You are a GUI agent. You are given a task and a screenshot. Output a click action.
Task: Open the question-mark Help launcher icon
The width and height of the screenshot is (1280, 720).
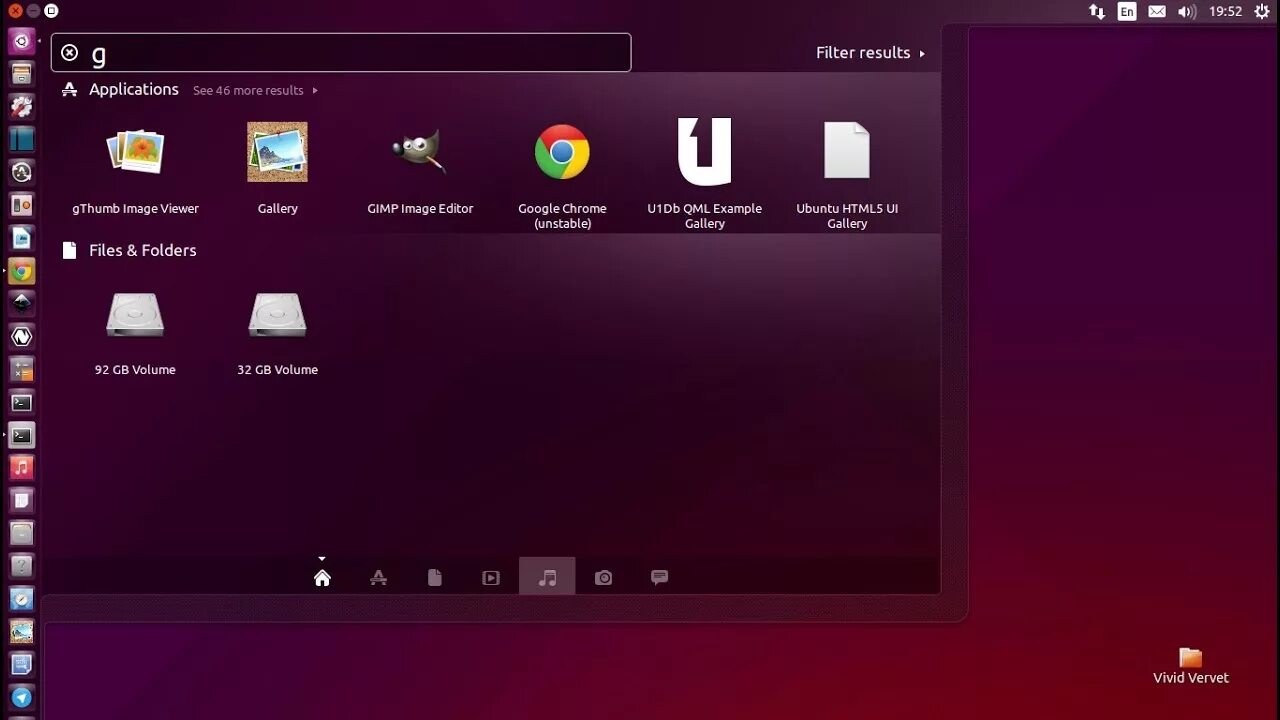coord(21,566)
